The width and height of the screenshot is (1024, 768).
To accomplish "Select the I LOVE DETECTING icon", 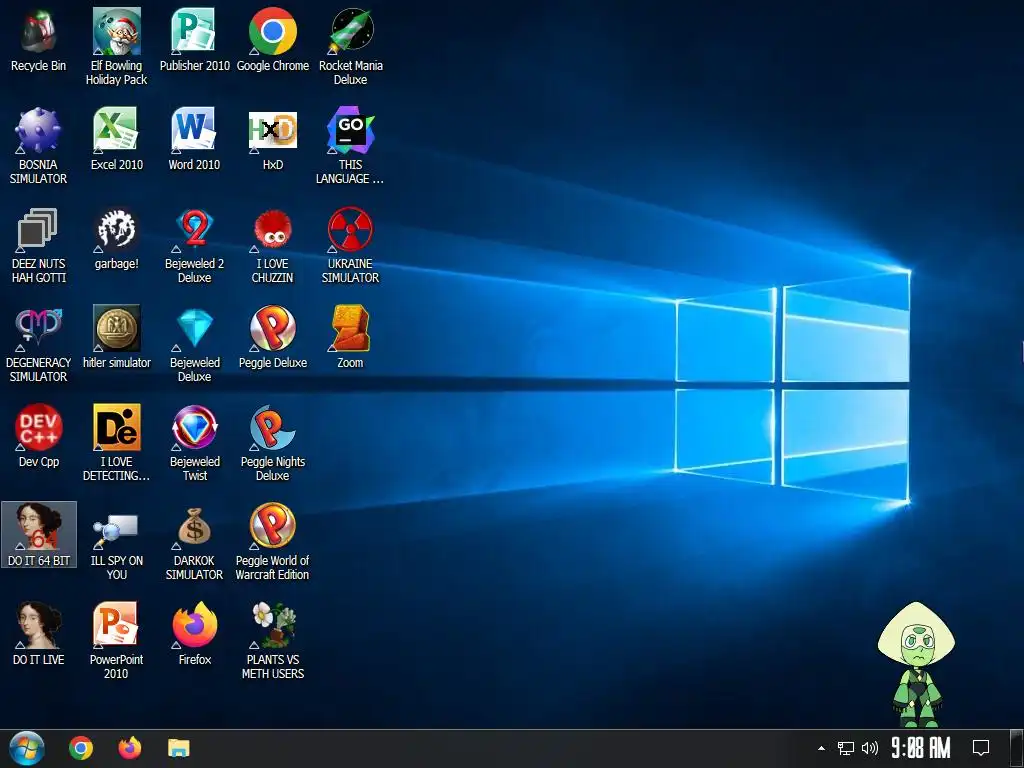I will click(116, 443).
